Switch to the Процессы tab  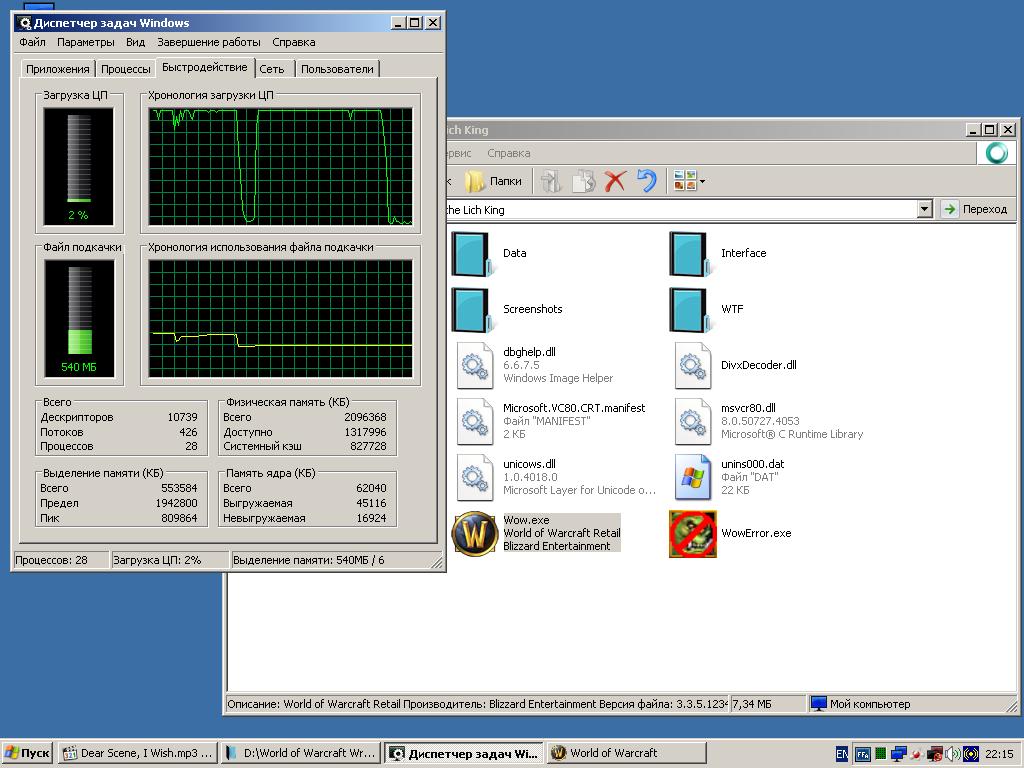coord(126,69)
